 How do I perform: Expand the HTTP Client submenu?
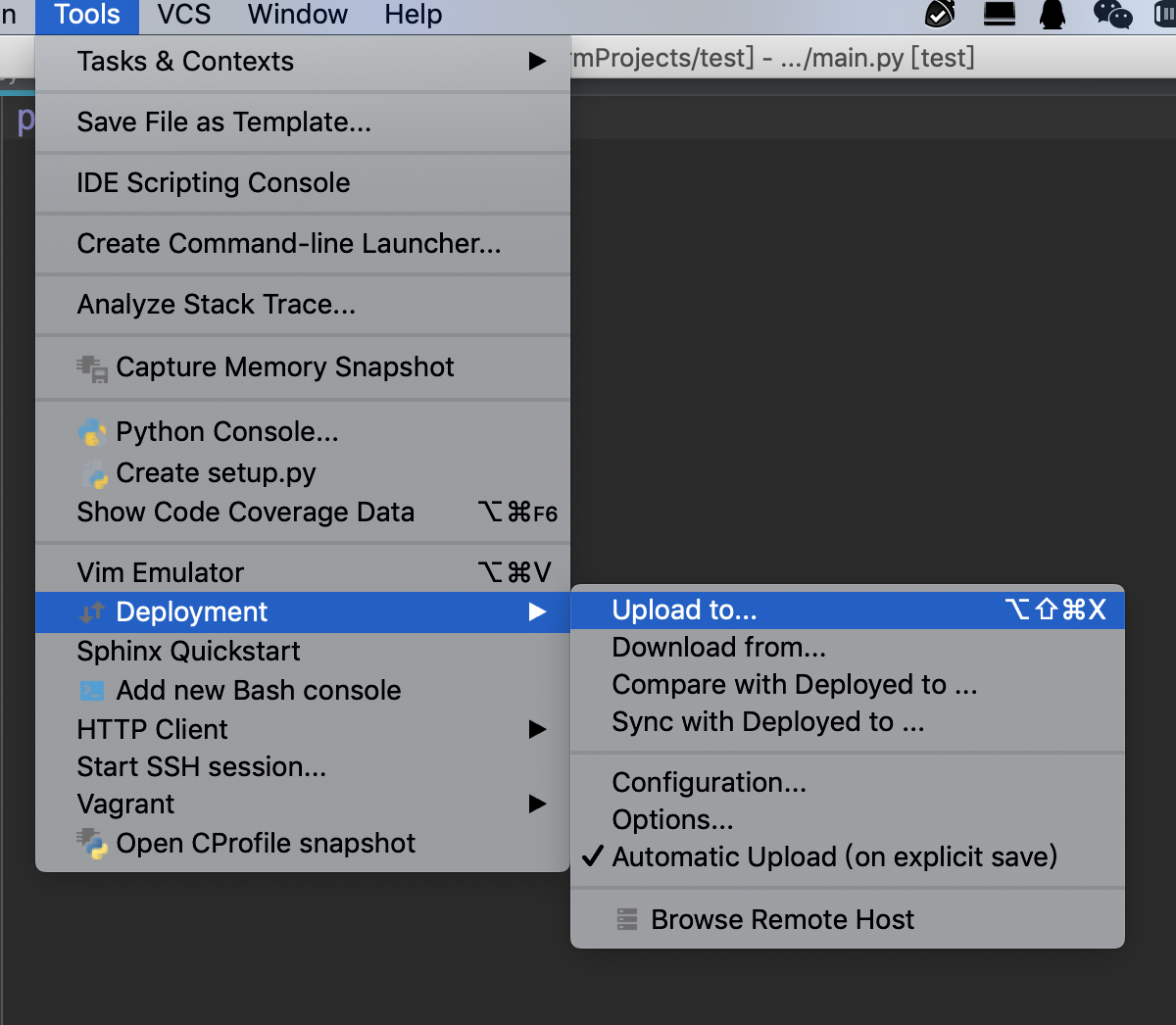152,729
